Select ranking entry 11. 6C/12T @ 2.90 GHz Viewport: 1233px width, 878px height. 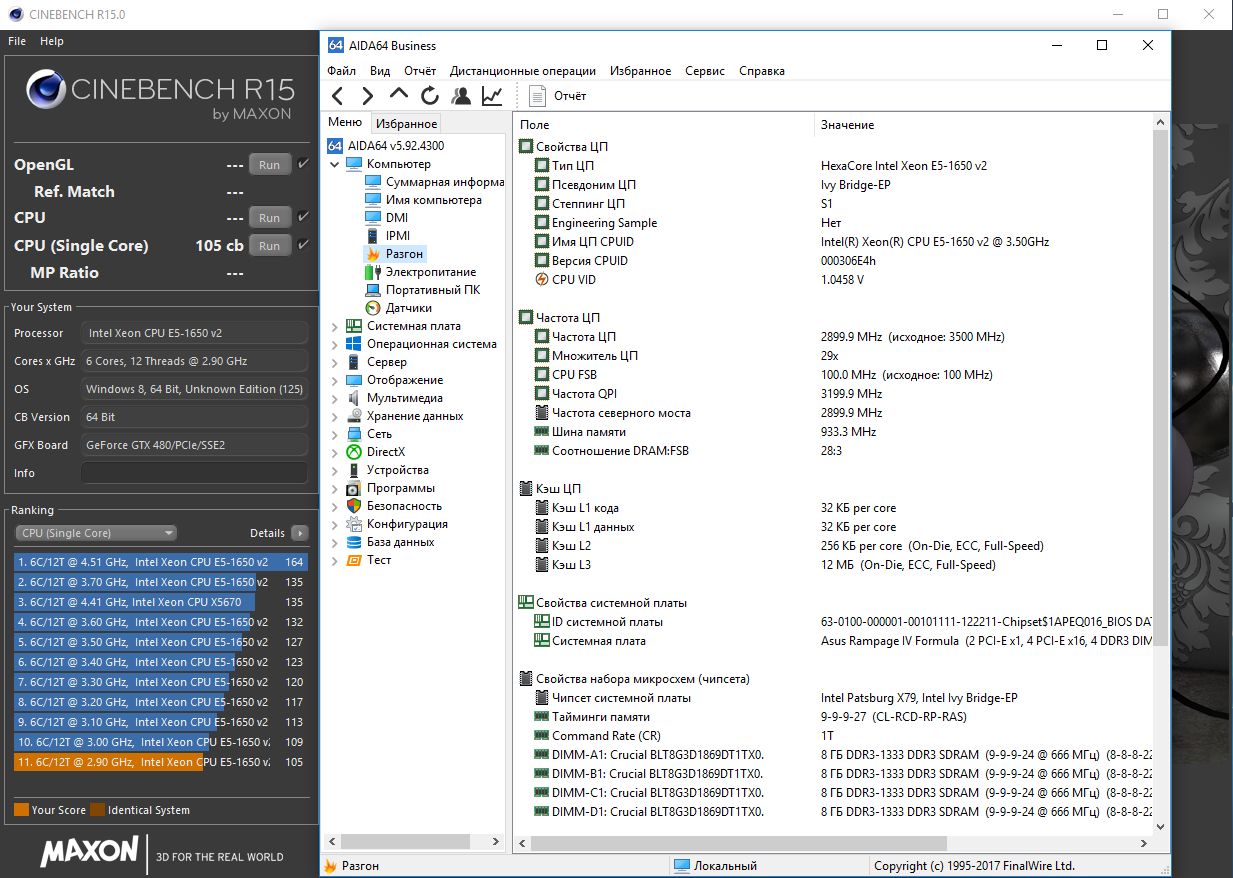pos(161,762)
